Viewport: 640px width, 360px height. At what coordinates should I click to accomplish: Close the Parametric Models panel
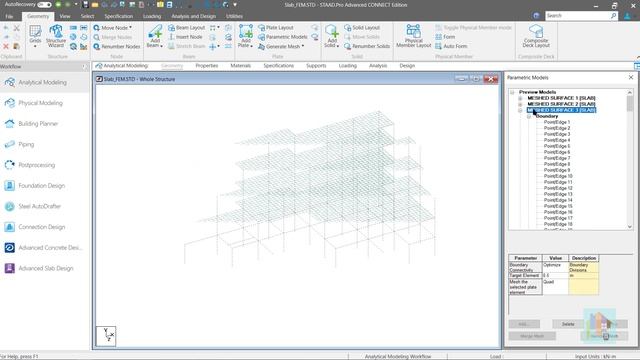coord(631,77)
